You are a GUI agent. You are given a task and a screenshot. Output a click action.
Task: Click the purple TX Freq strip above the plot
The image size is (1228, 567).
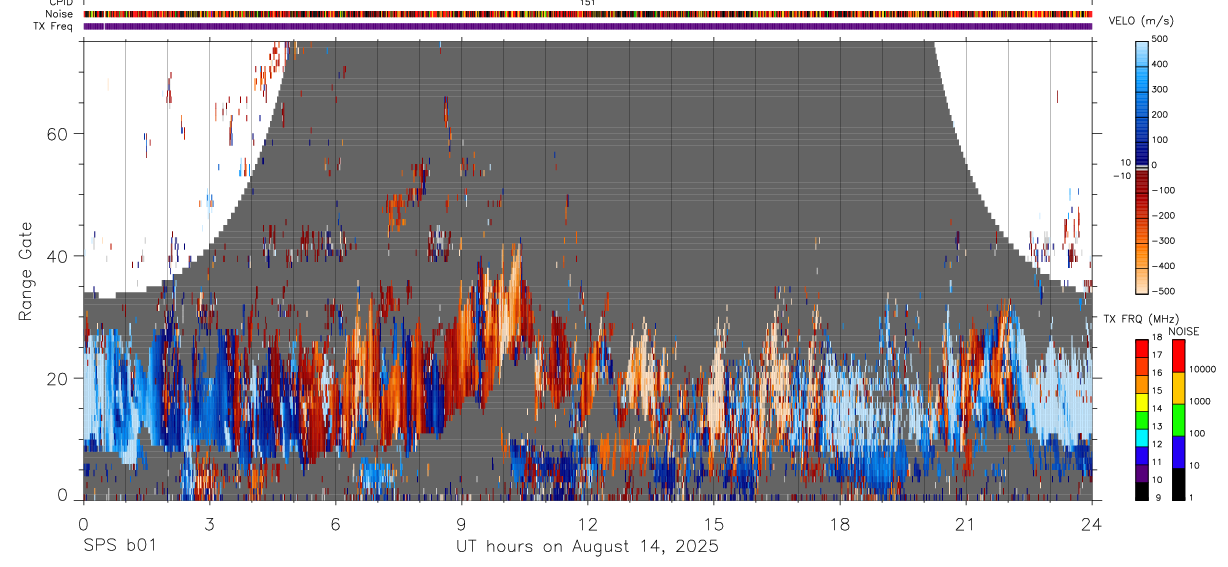pos(588,26)
